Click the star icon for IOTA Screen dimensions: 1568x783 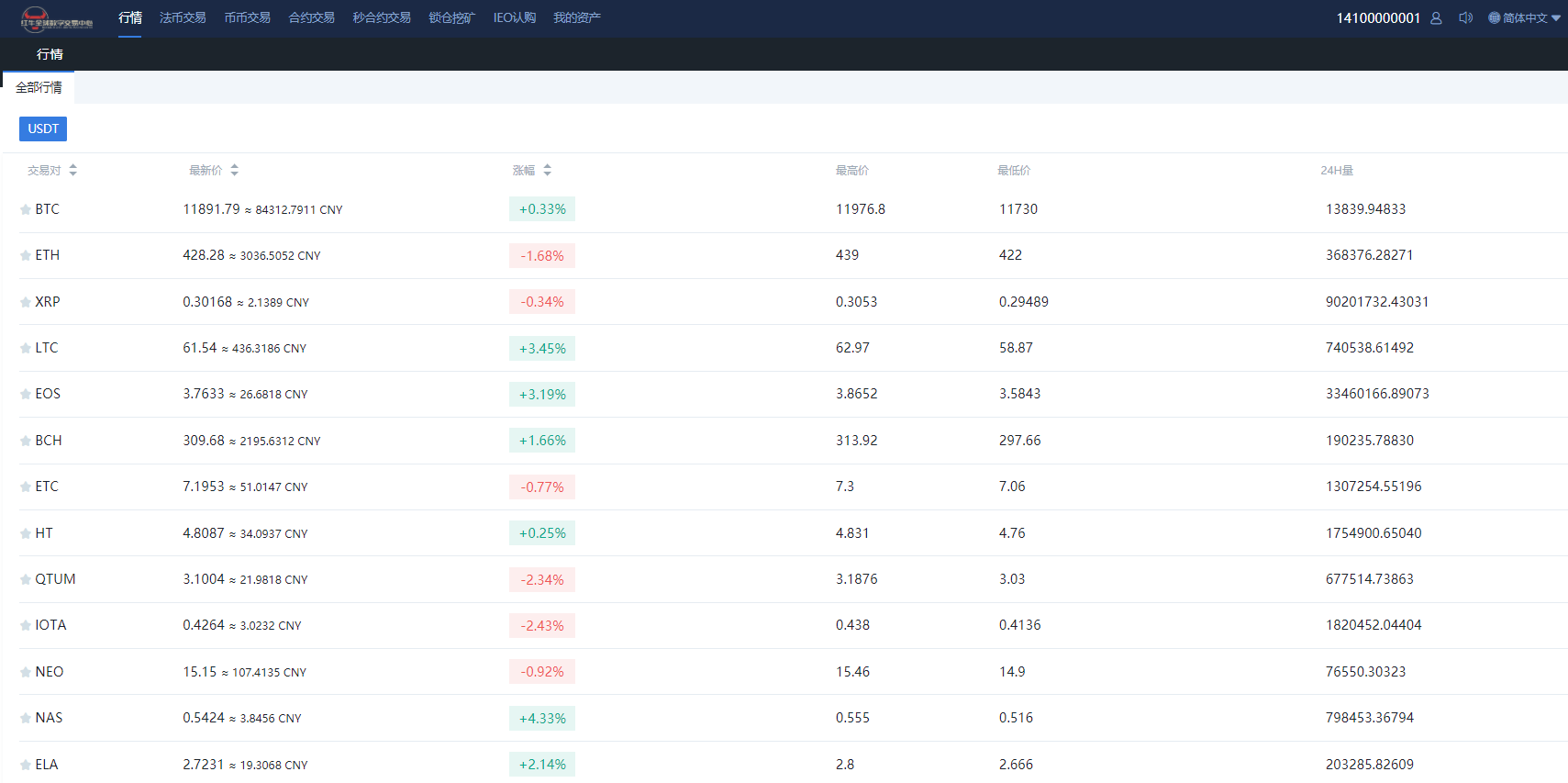pos(26,625)
